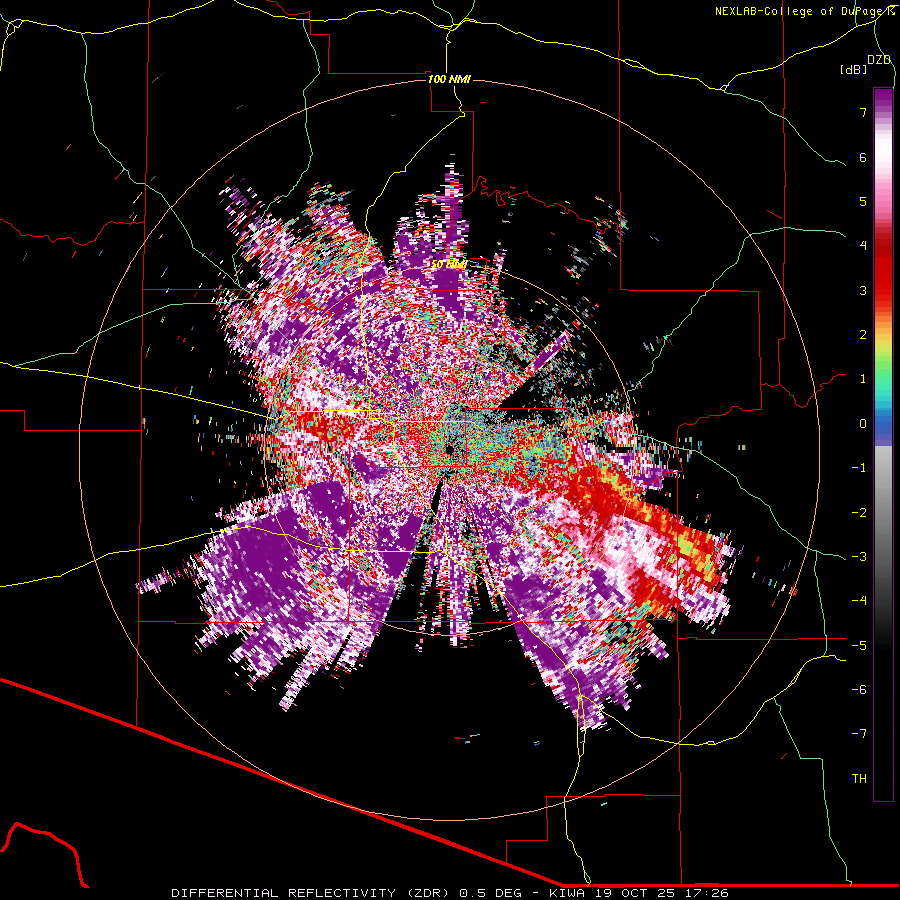This screenshot has width=900, height=900.
Task: Click the -7 value on the dB scale
Action: 859,734
